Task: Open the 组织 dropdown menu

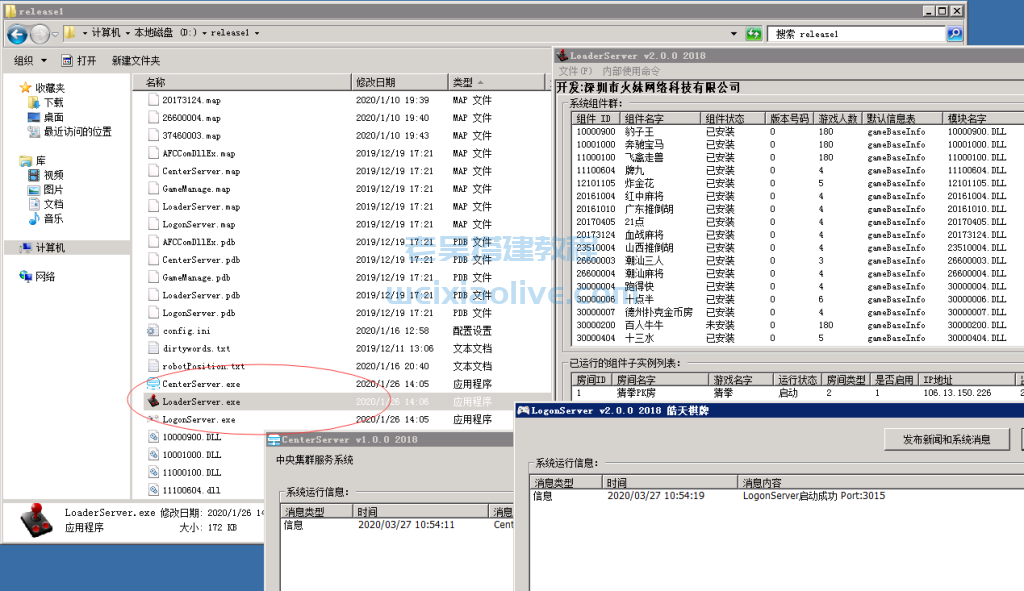Action: (30, 61)
